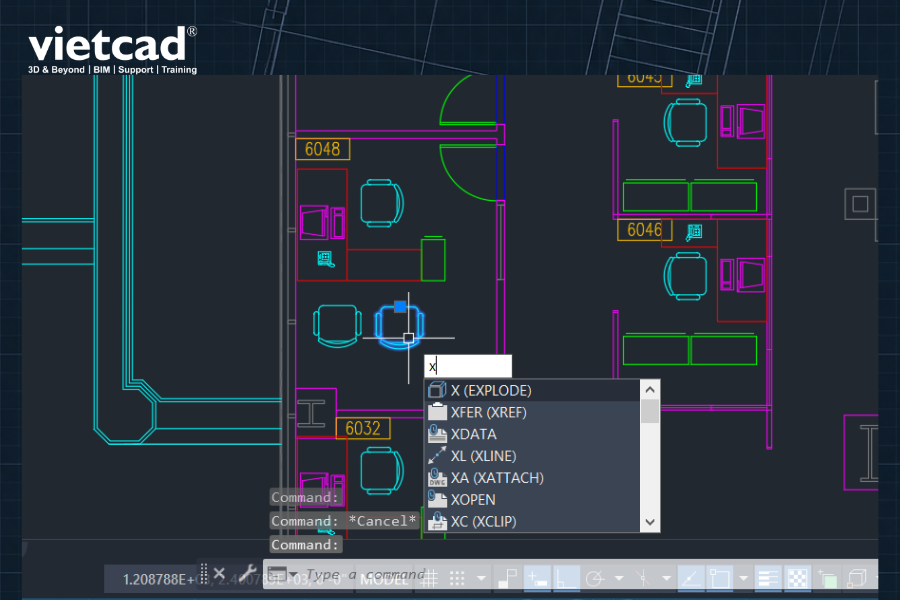Toggle Infer Constraints in status bar
900x600 pixels.
[x=507, y=578]
